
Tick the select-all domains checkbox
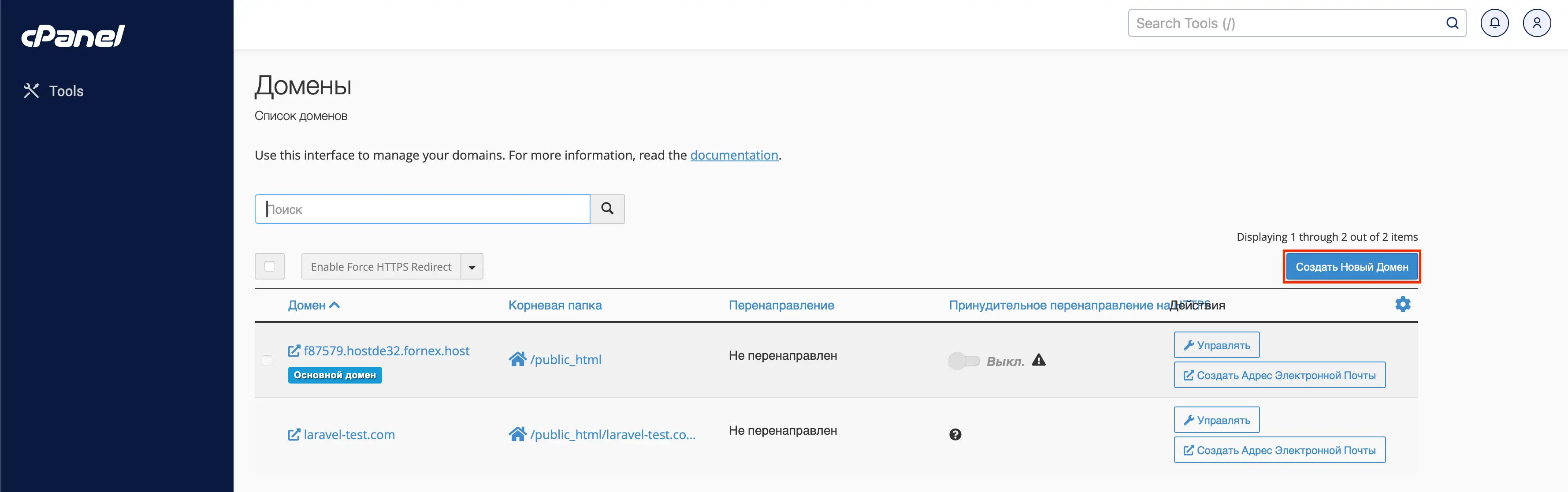pyautogui.click(x=270, y=266)
